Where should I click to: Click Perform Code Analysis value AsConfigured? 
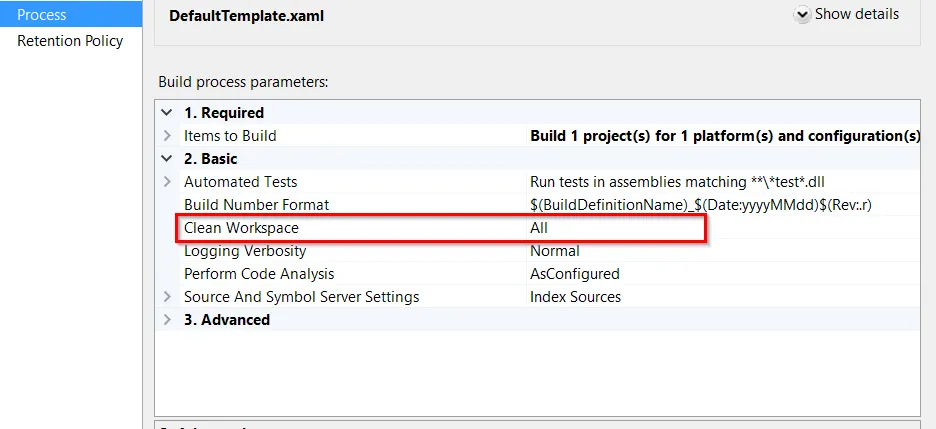coord(574,274)
